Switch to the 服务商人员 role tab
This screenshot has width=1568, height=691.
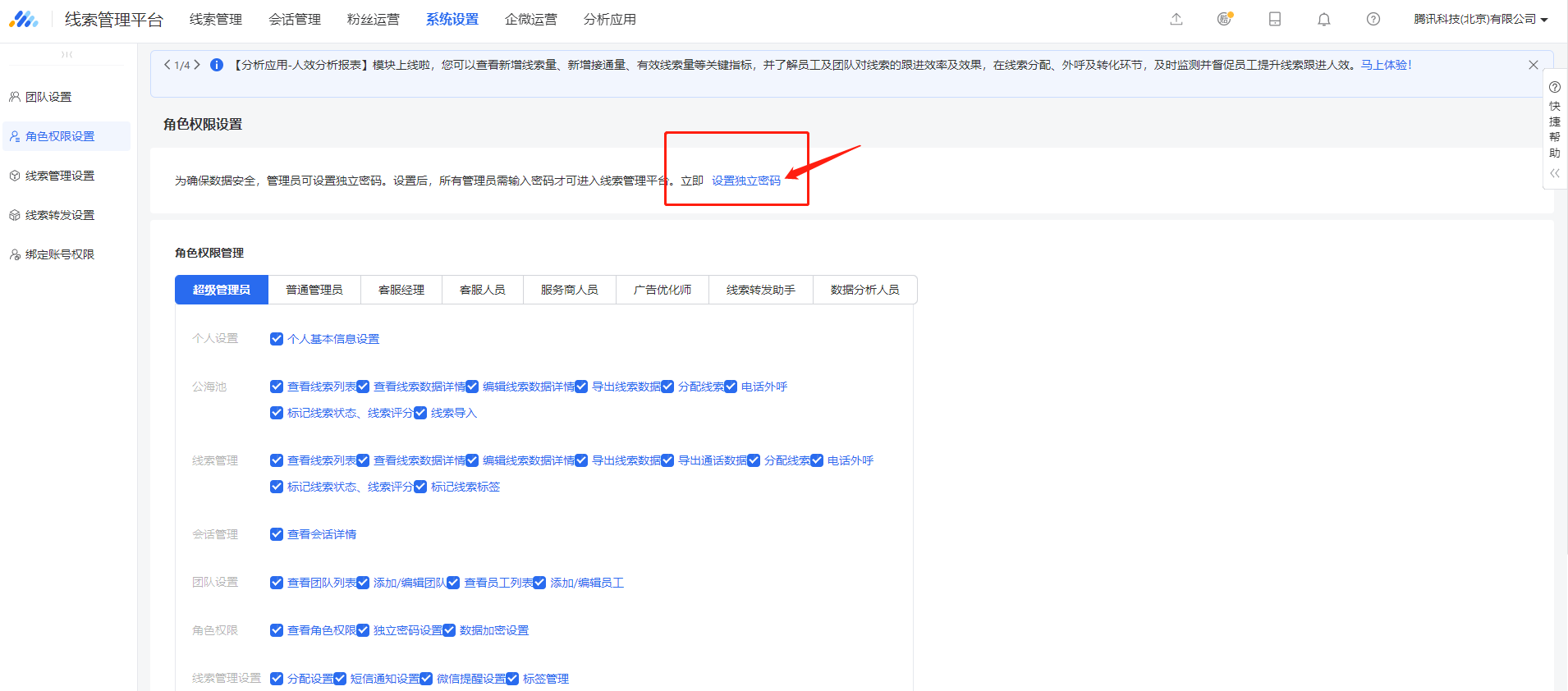tap(570, 290)
